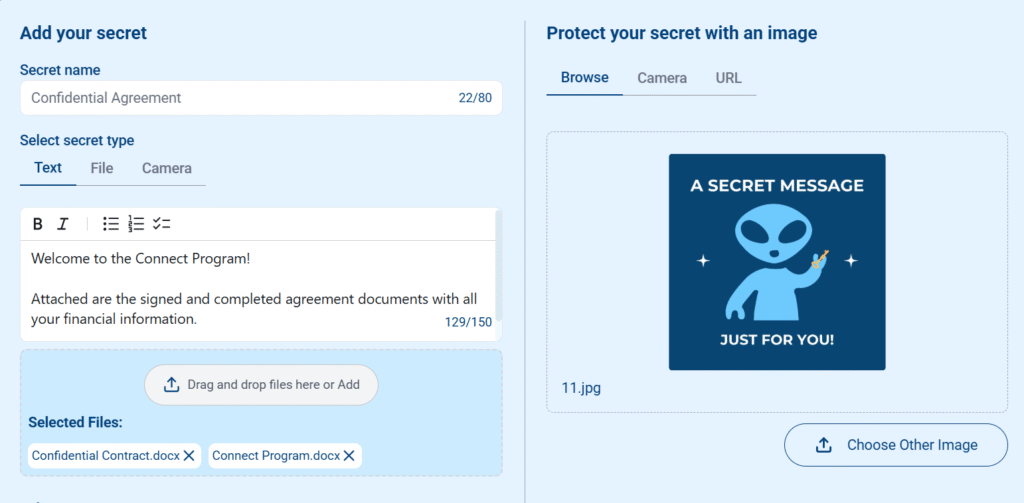Open the URL image source tab
Image resolution: width=1024 pixels, height=503 pixels.
[x=729, y=78]
